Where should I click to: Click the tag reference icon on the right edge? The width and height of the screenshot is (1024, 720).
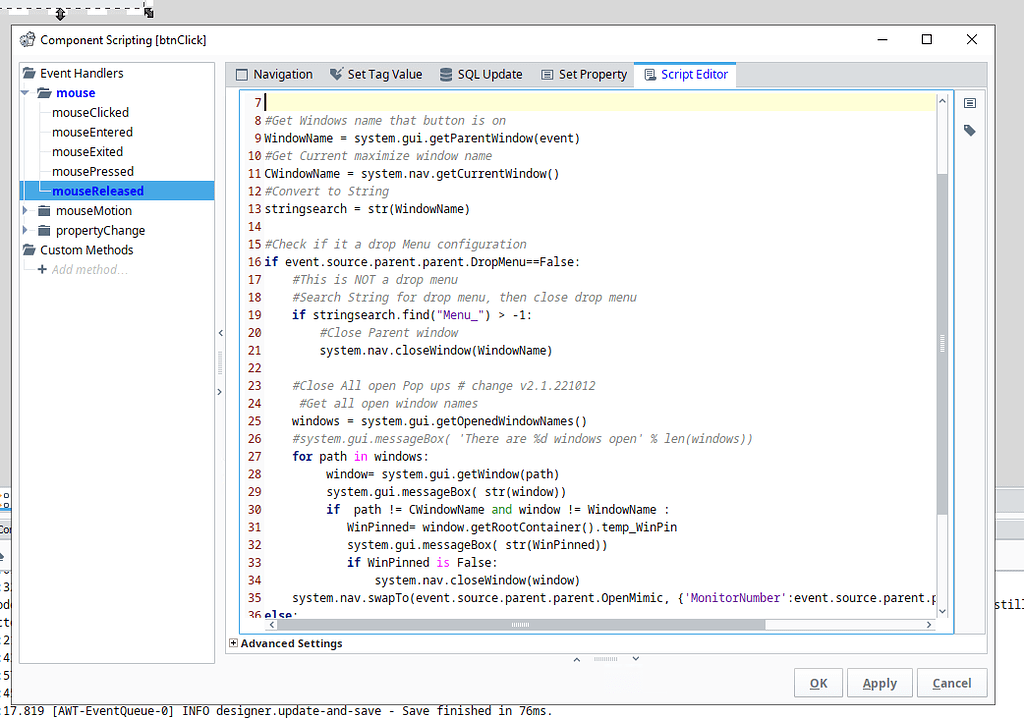(968, 129)
